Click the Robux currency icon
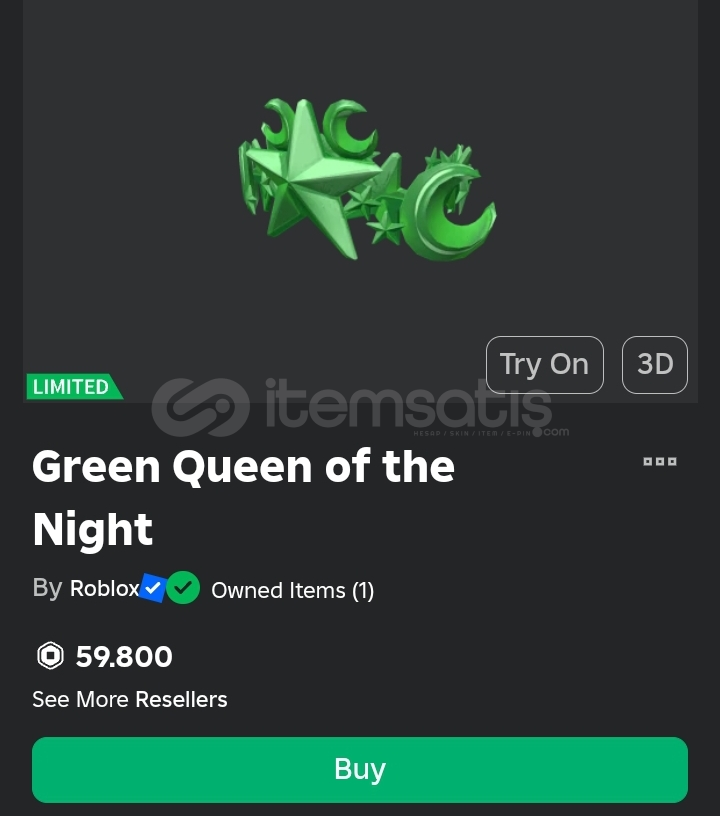The height and width of the screenshot is (816, 720). (x=50, y=656)
